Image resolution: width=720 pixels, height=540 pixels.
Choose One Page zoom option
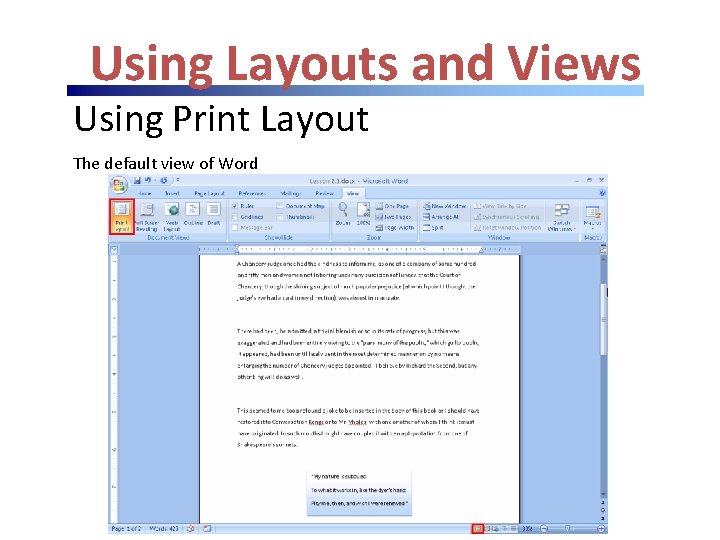393,206
